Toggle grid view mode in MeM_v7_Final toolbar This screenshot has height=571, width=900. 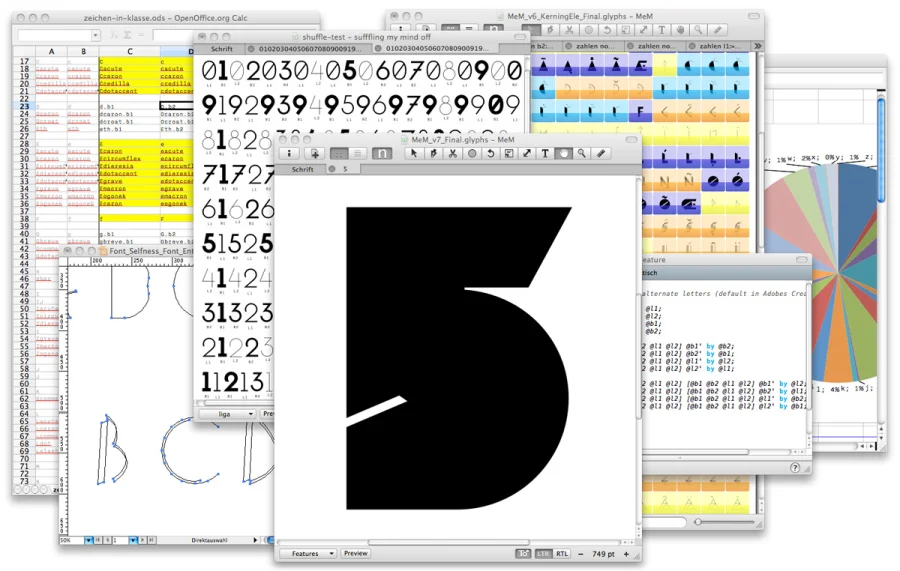tap(340, 154)
